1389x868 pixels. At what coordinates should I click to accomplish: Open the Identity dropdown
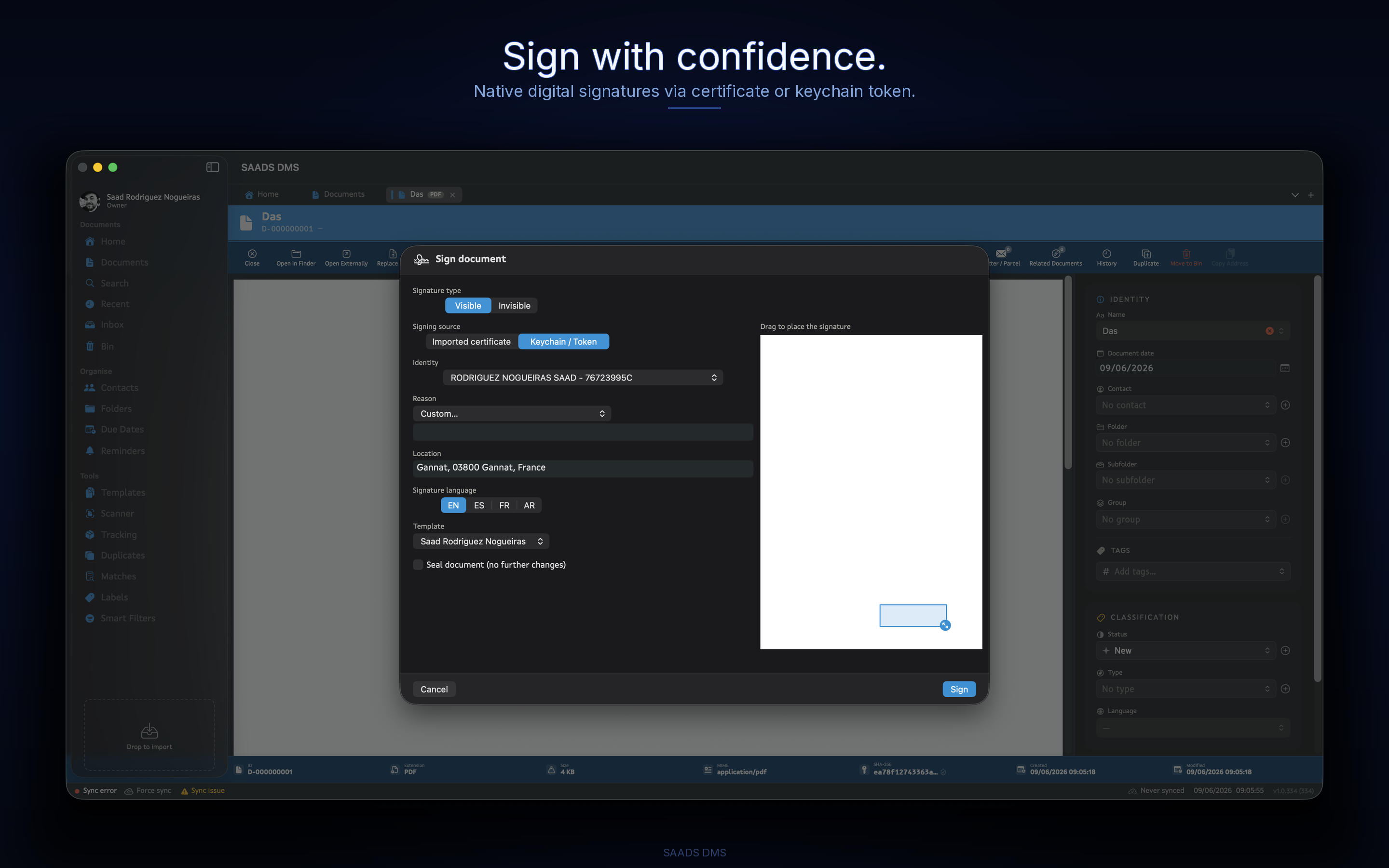click(583, 377)
